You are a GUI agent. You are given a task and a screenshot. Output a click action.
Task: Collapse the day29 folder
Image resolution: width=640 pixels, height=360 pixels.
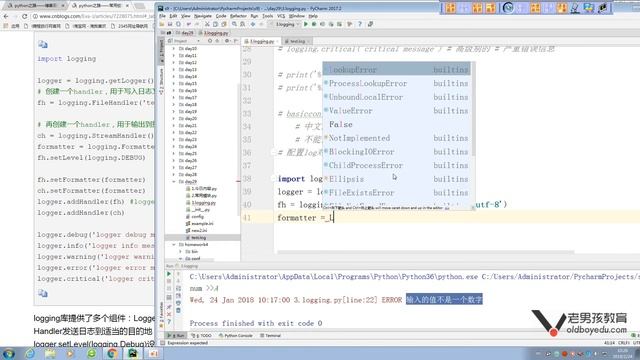point(174,181)
